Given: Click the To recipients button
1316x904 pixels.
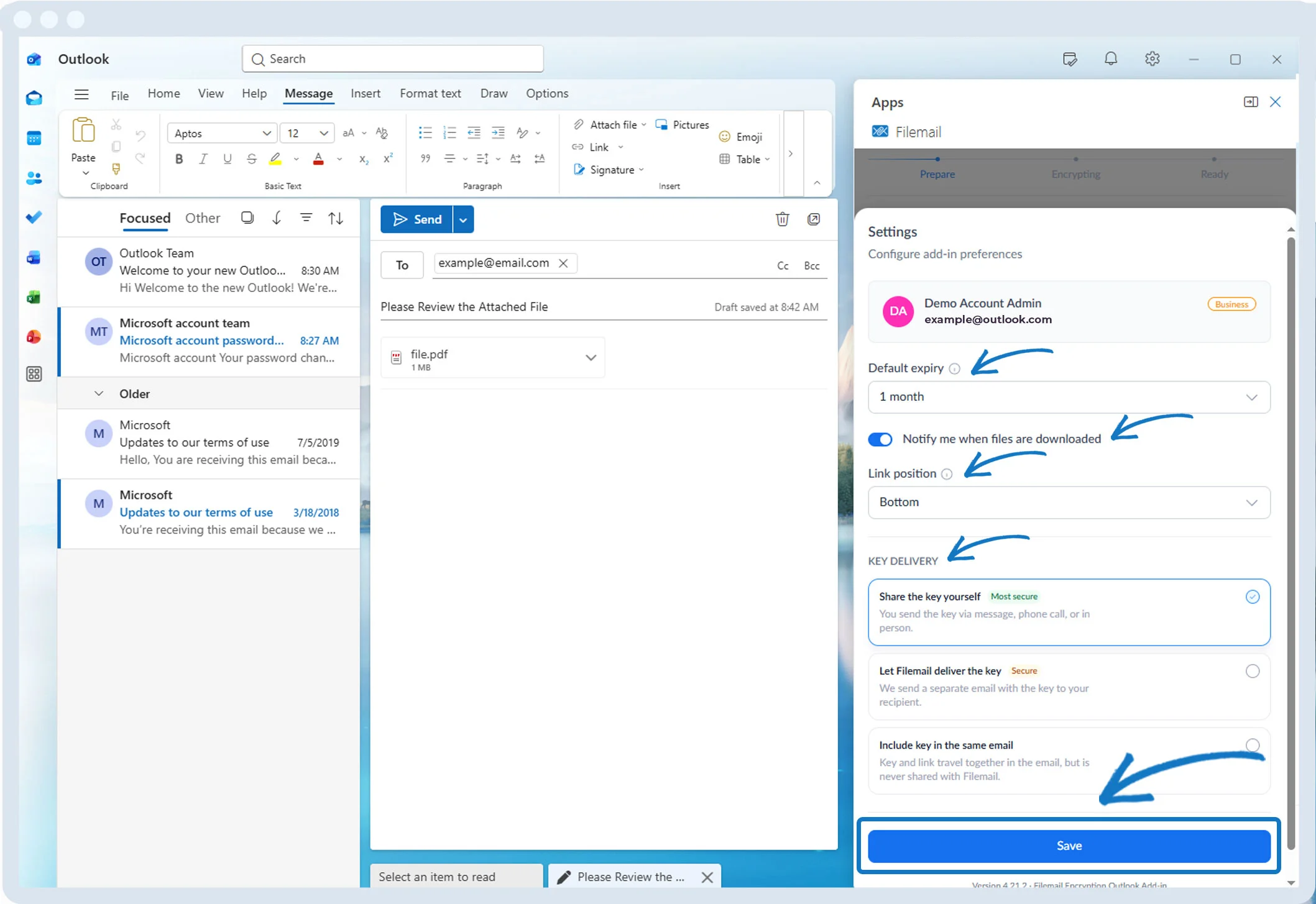Looking at the screenshot, I should click(x=402, y=265).
